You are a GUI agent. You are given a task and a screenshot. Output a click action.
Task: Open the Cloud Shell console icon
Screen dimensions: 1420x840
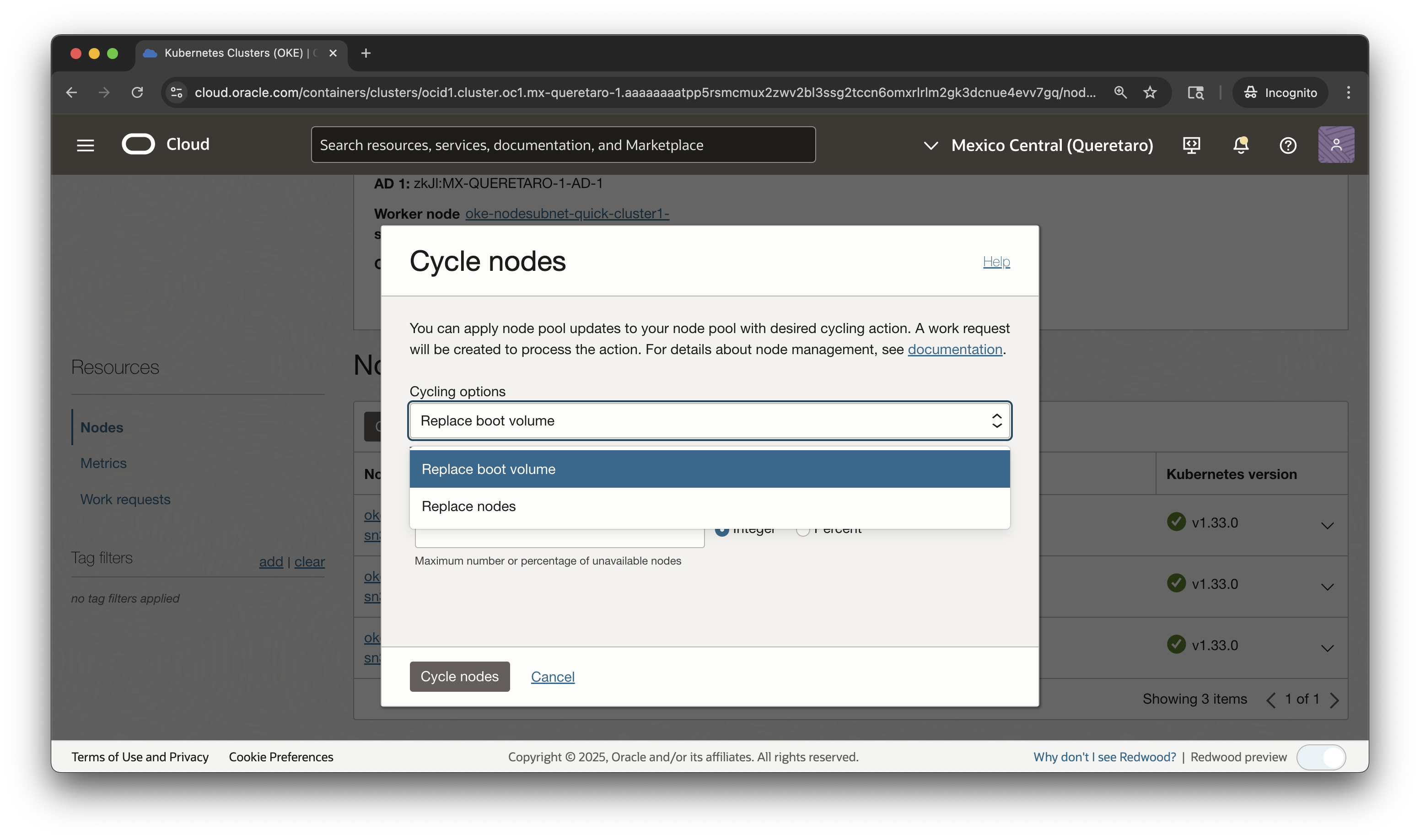(1191, 145)
